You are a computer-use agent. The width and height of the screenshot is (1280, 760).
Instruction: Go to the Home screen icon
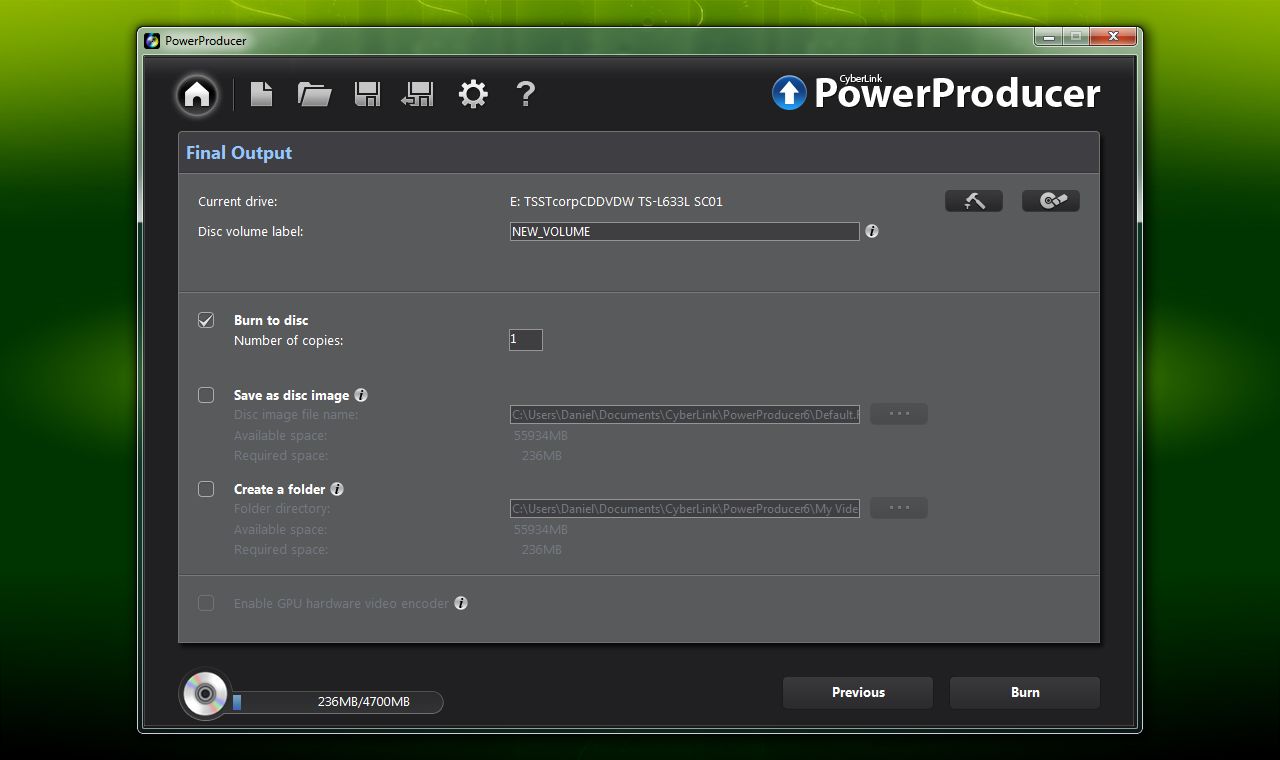click(x=197, y=94)
